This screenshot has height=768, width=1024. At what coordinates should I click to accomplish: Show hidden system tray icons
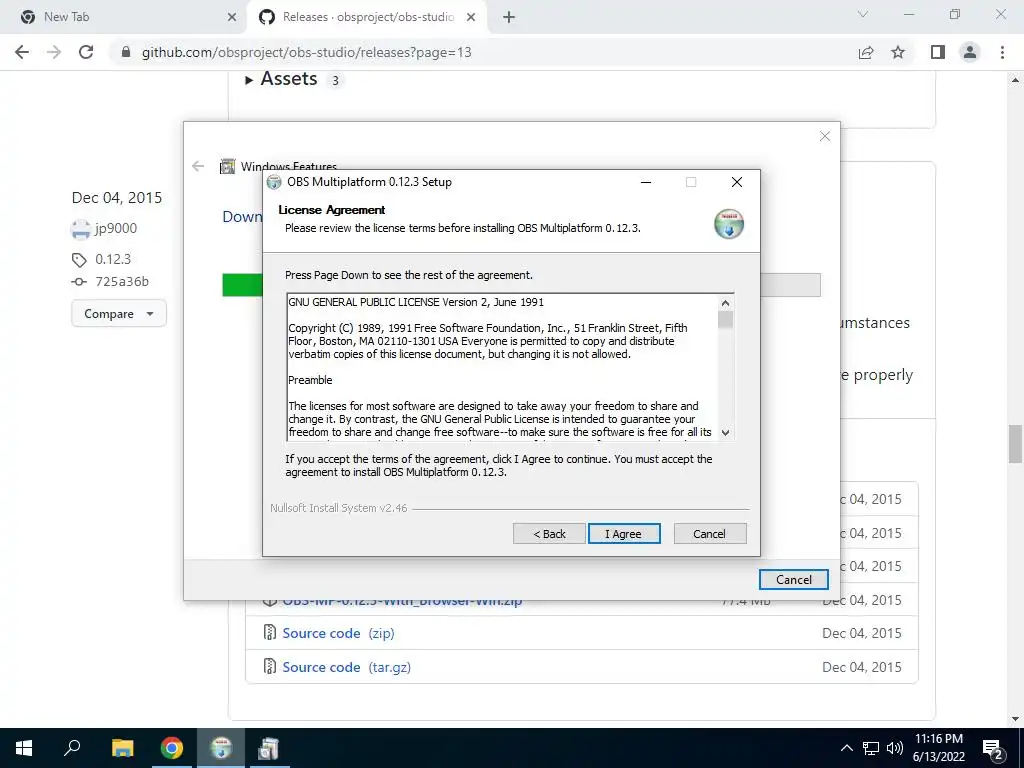coord(846,748)
